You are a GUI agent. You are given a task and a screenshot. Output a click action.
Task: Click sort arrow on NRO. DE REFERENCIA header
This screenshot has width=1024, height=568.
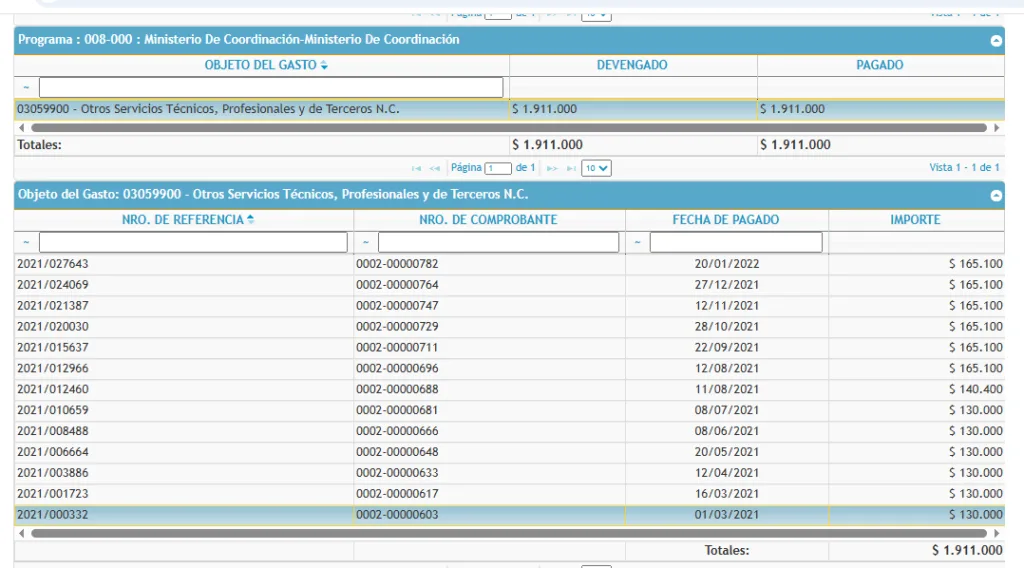tap(249, 220)
